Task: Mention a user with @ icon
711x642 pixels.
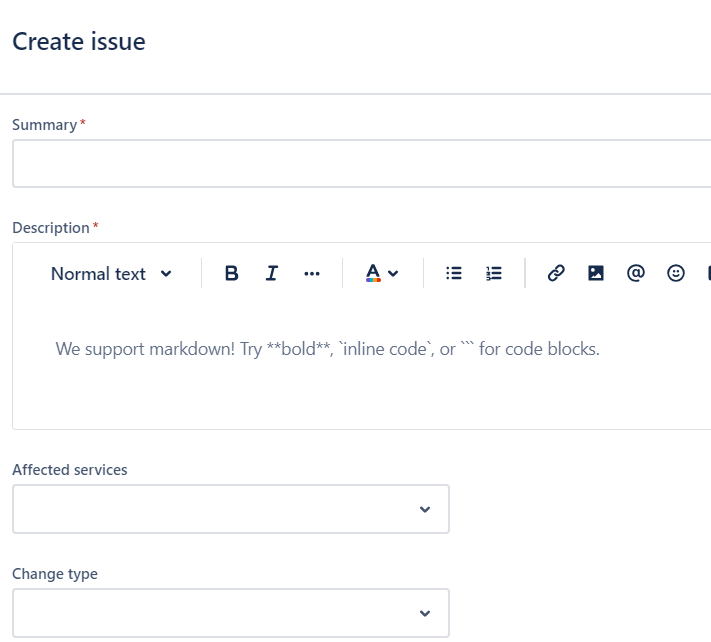Action: click(x=635, y=273)
